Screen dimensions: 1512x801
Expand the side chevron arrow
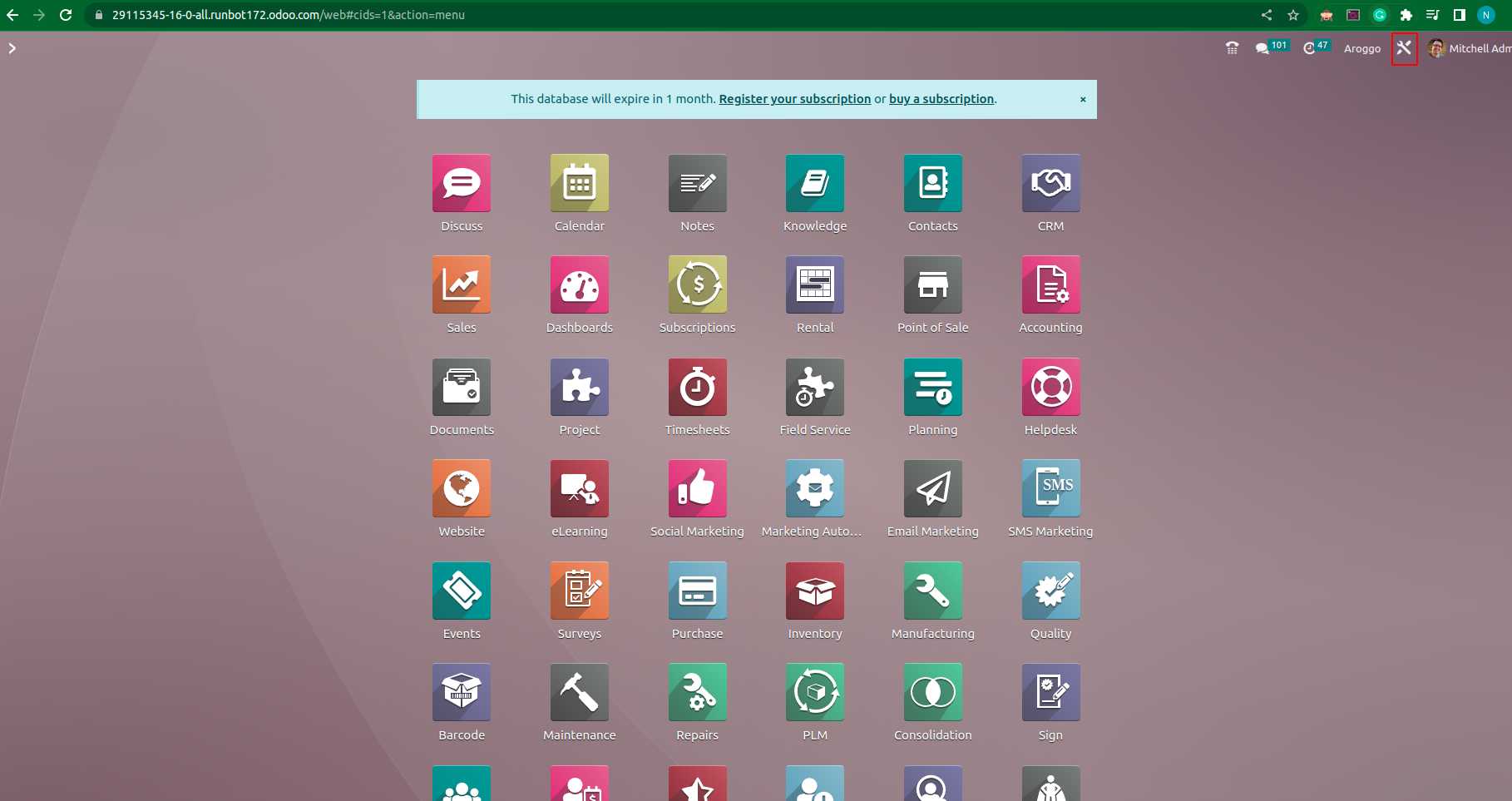(x=12, y=48)
